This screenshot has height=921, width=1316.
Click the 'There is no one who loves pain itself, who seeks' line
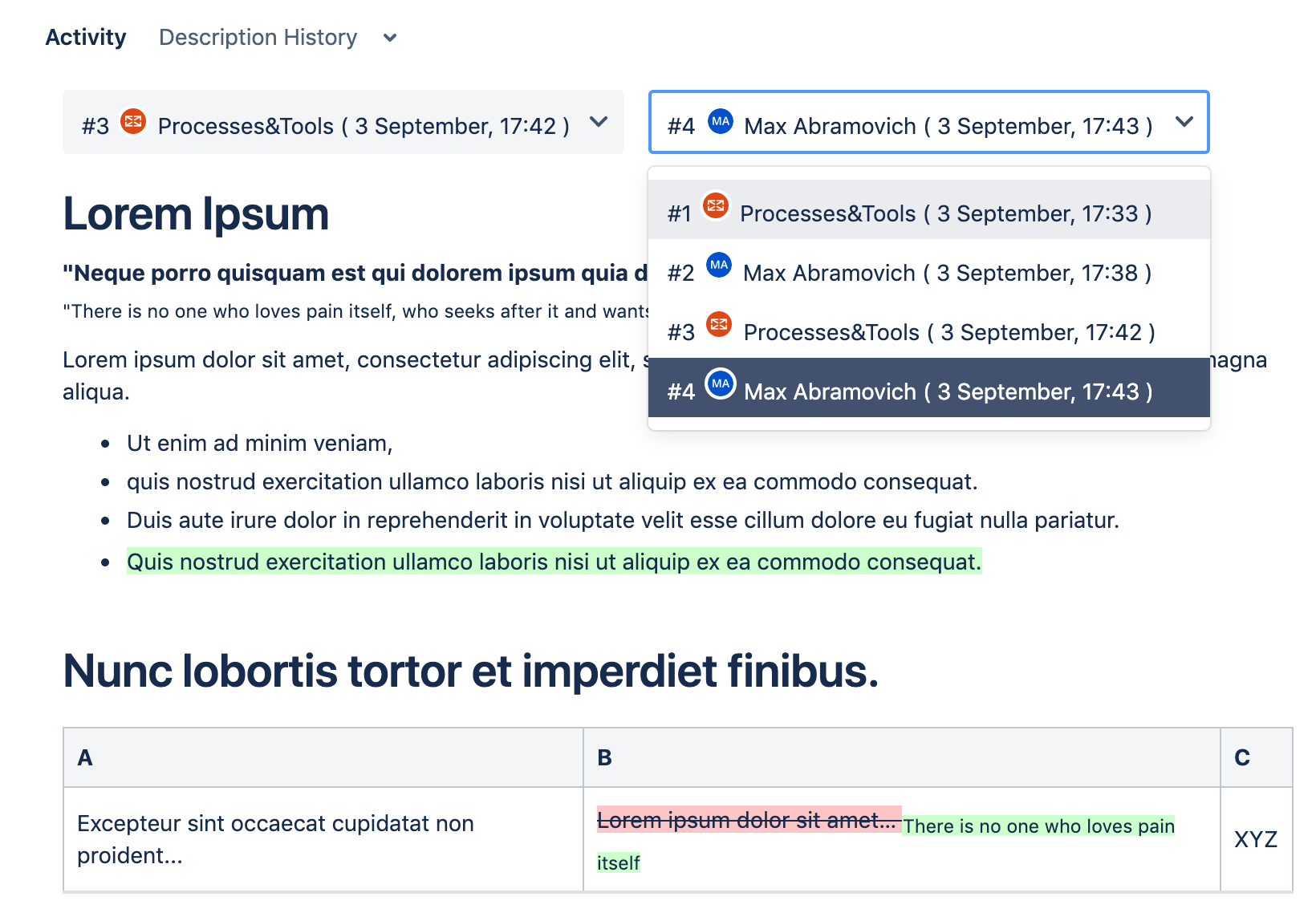pyautogui.click(x=355, y=311)
